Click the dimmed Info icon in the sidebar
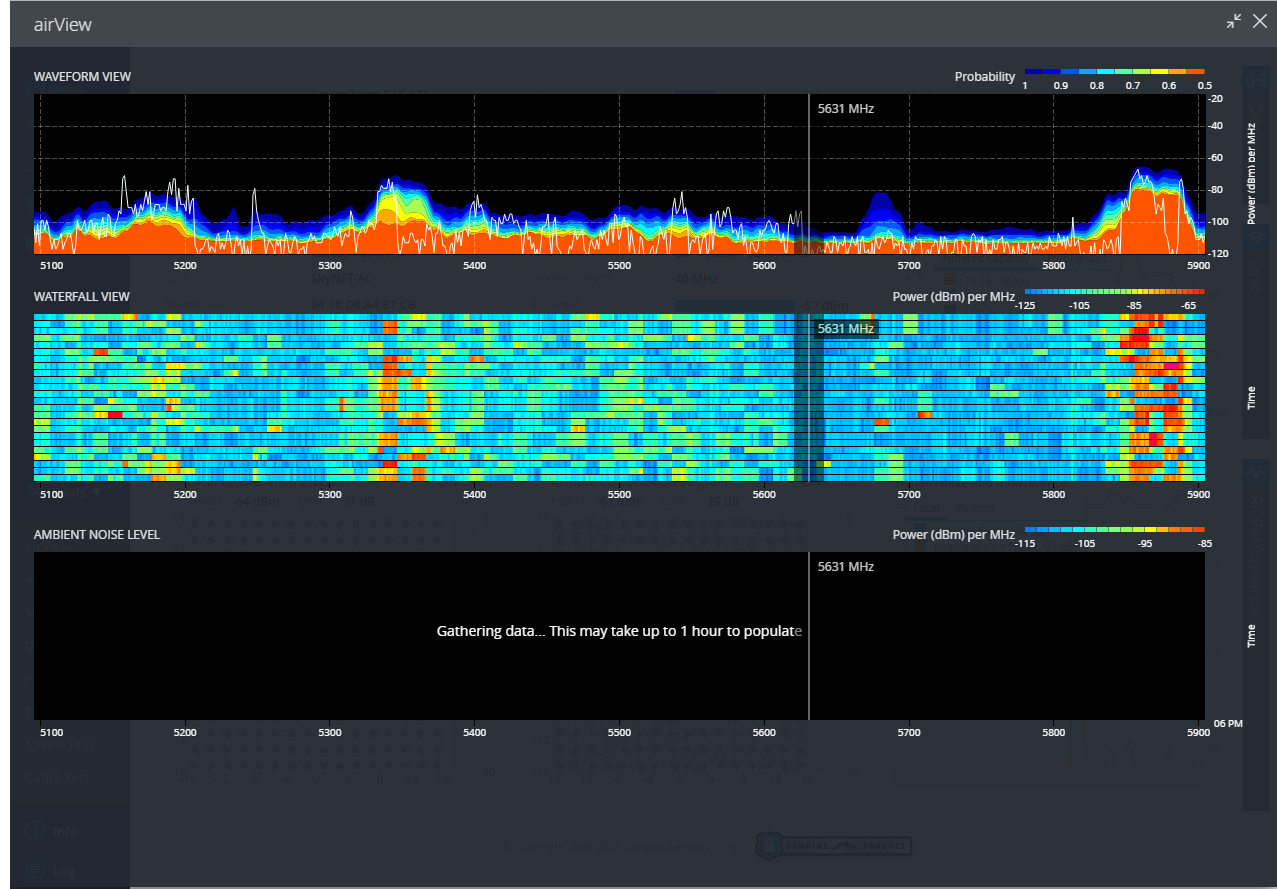This screenshot has width=1277, height=889. click(35, 831)
